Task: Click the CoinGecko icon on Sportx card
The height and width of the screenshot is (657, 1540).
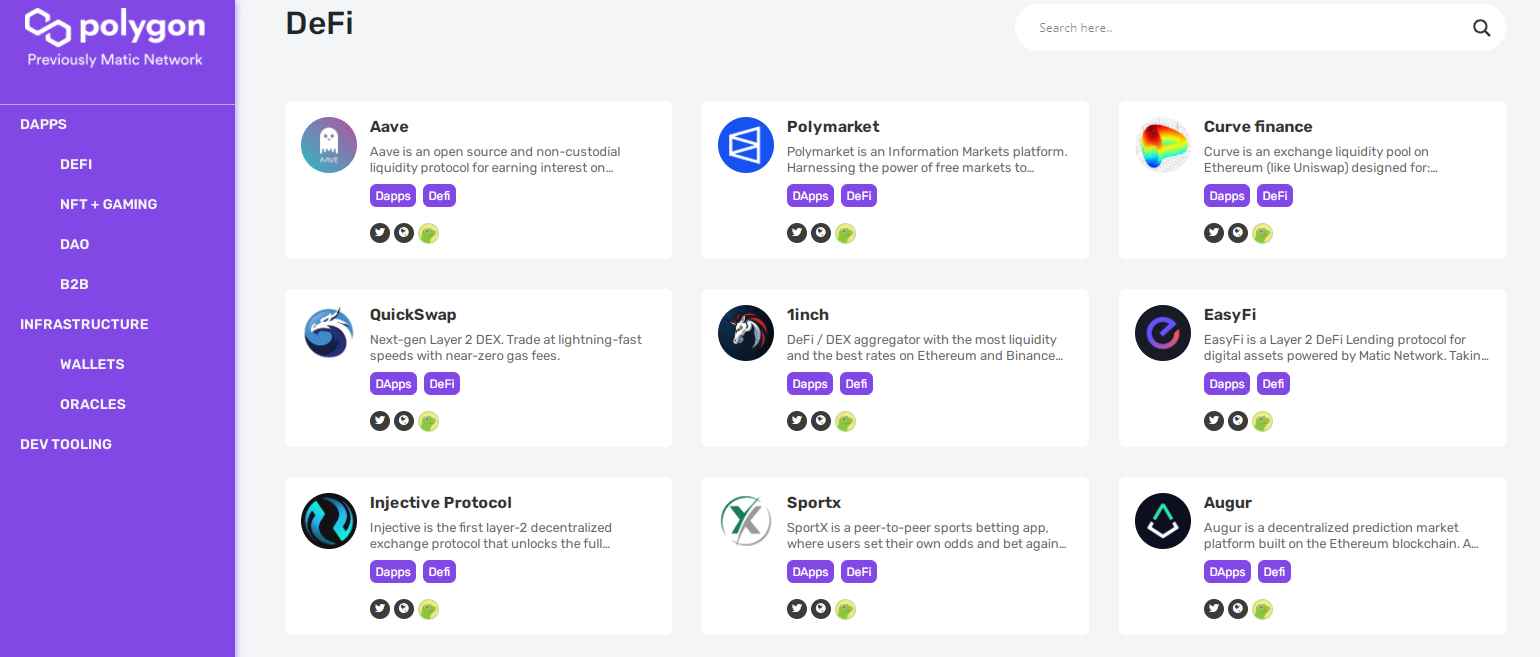Action: 846,610
